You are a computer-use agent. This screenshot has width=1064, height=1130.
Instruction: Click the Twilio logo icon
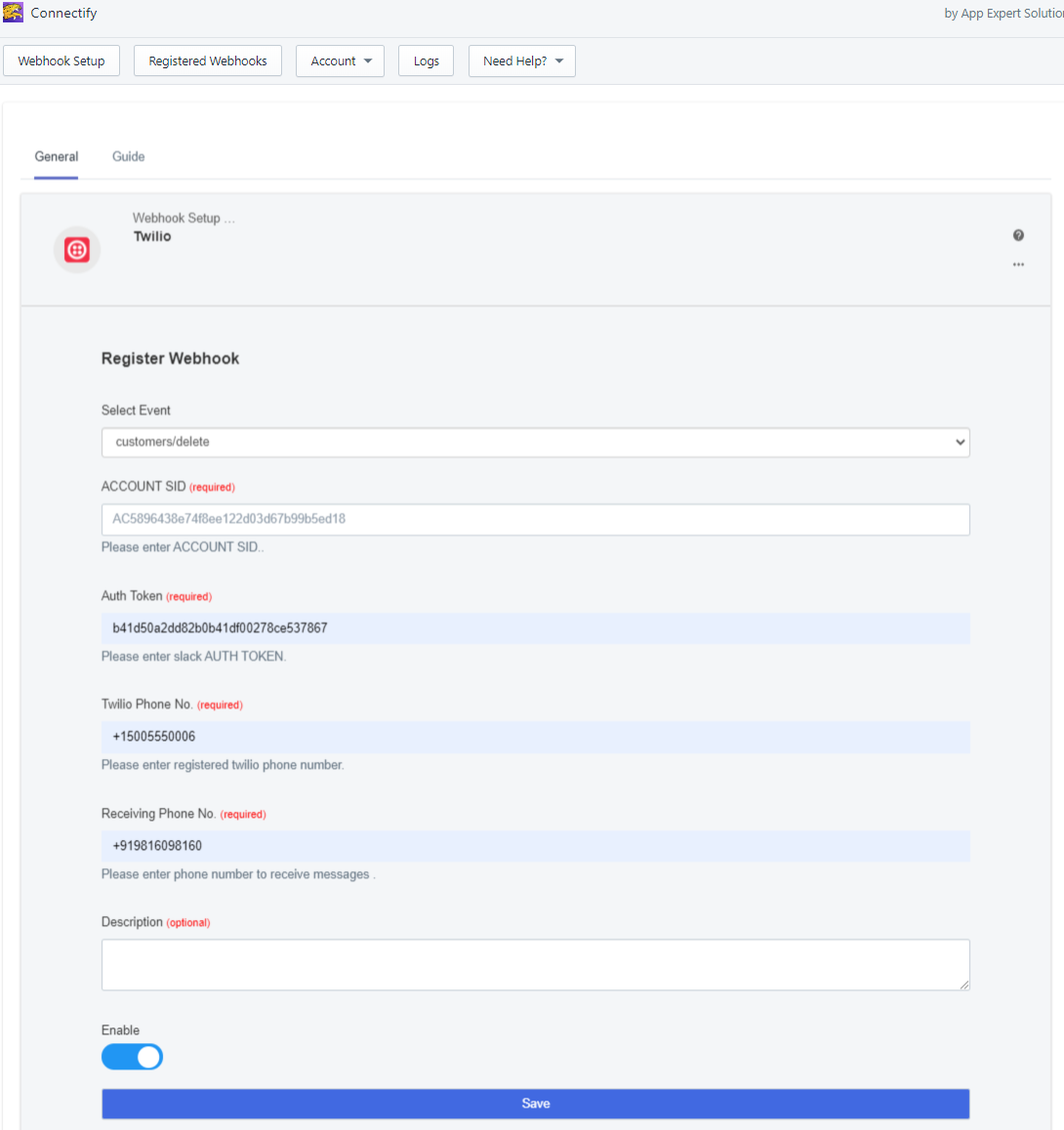tap(77, 250)
